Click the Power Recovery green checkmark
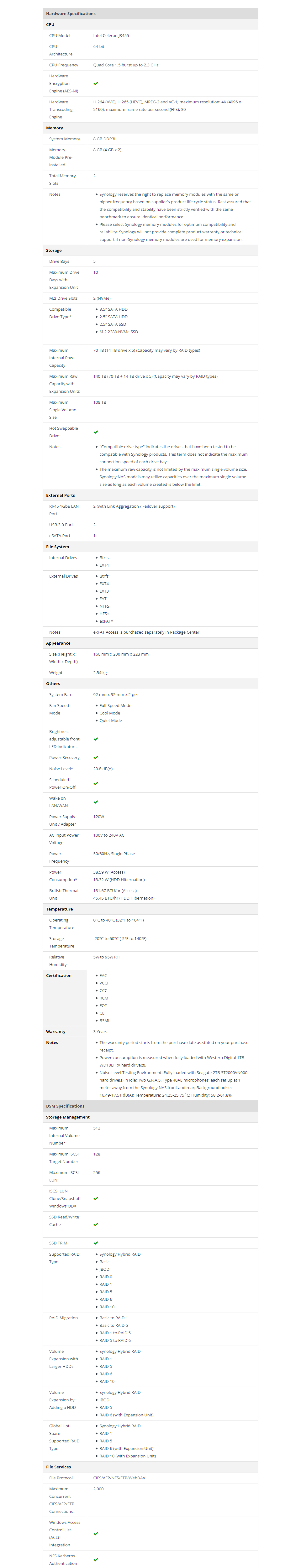 point(96,758)
